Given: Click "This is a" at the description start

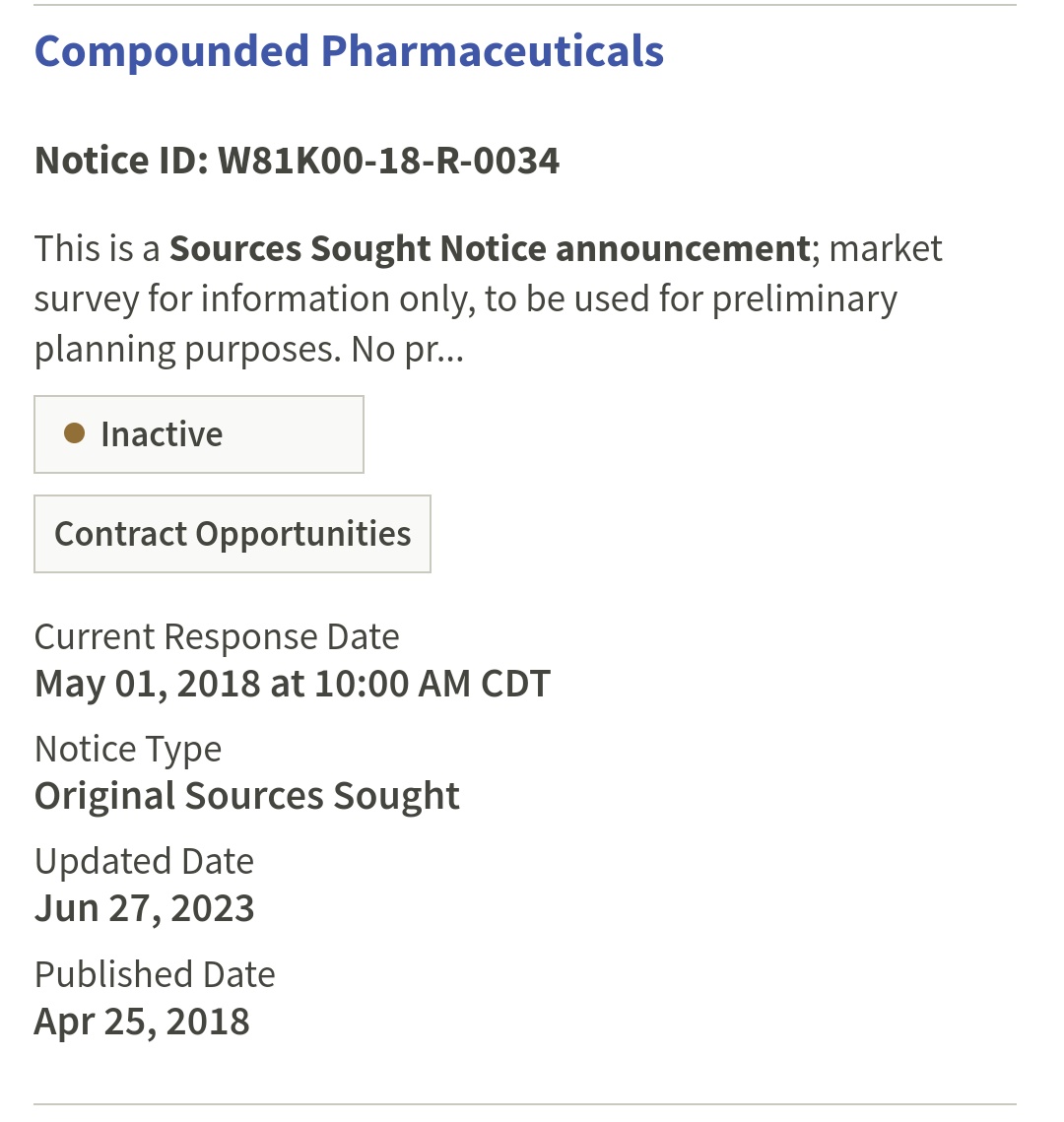Looking at the screenshot, I should click(97, 249).
